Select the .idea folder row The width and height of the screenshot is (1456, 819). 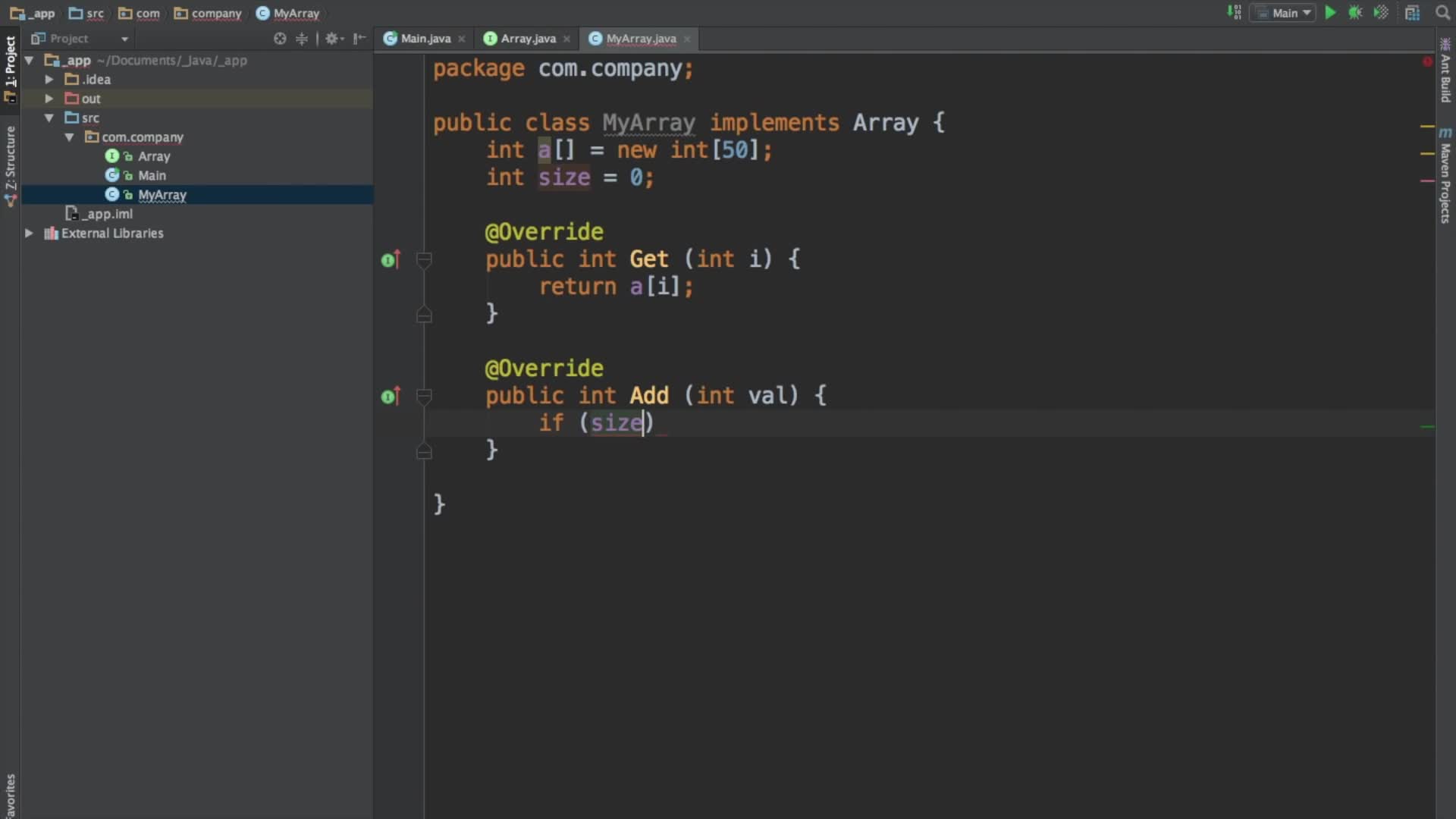(197, 80)
